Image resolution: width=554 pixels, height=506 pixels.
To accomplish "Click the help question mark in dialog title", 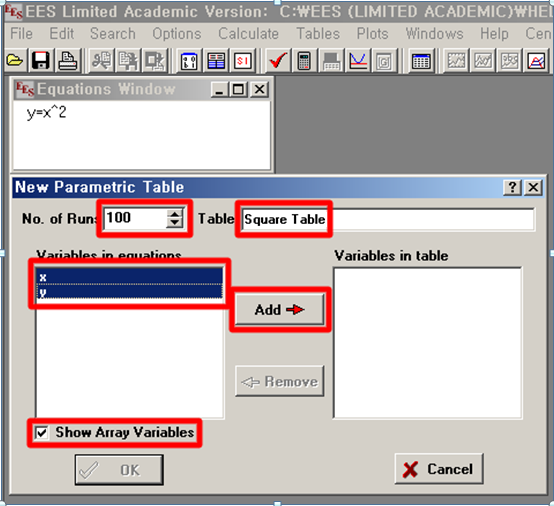I will pos(512,187).
